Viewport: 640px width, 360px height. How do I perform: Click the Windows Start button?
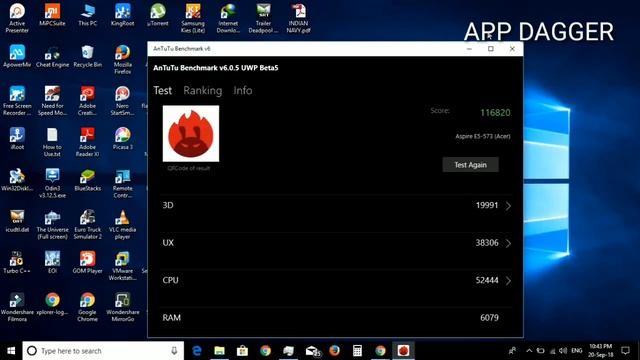point(11,351)
